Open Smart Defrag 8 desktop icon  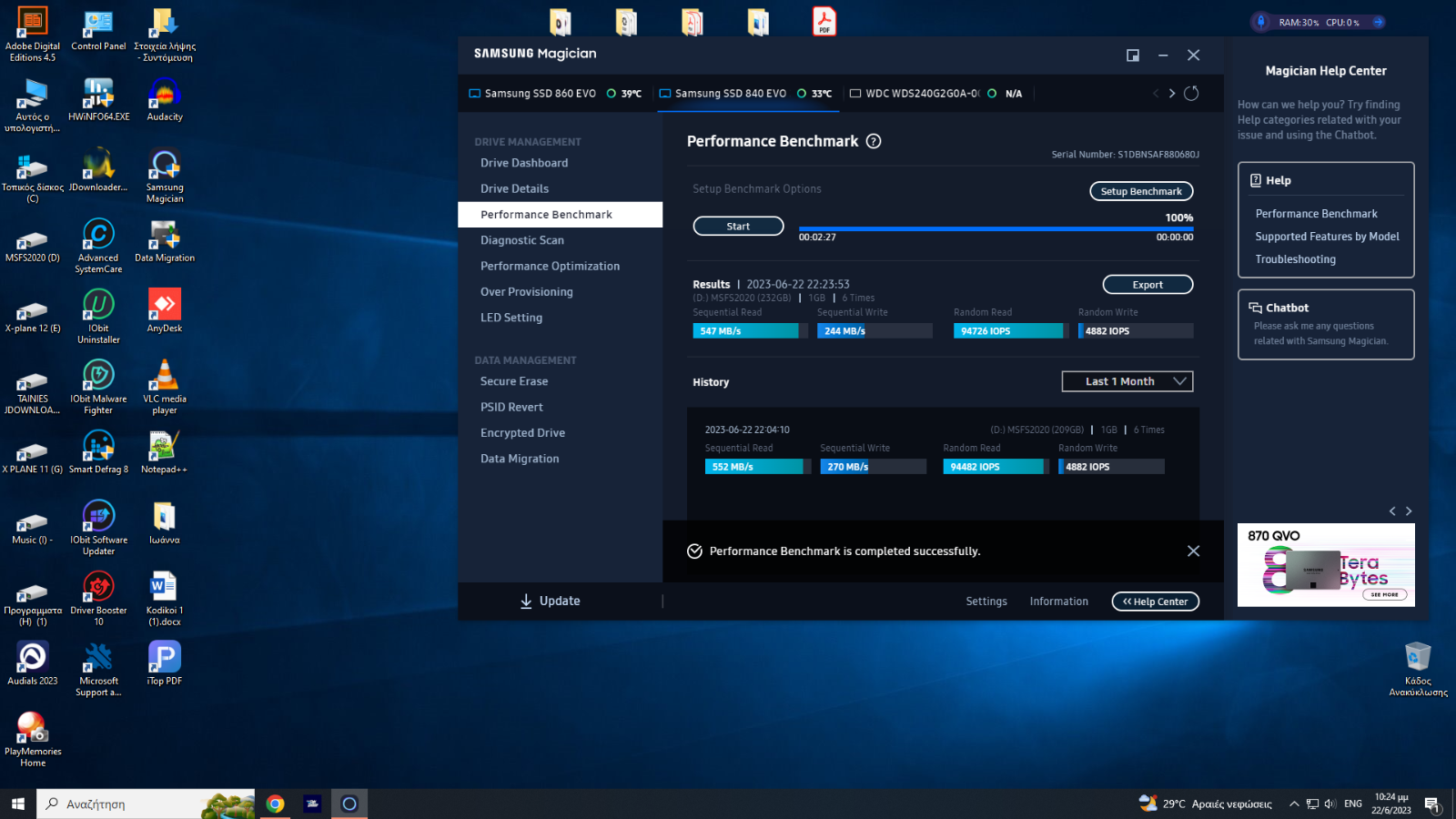(x=98, y=452)
